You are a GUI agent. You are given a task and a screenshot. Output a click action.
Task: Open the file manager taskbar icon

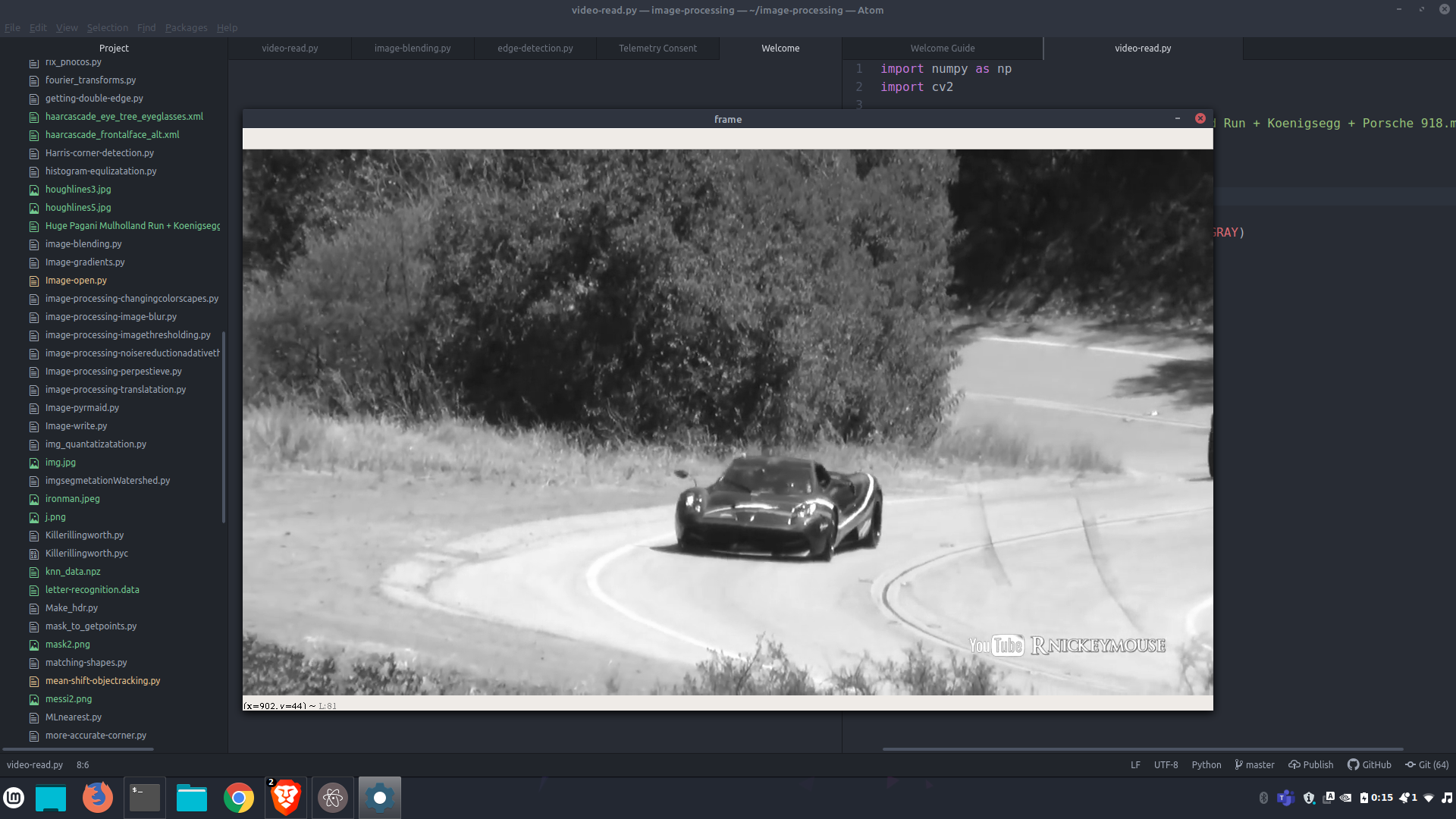point(191,798)
